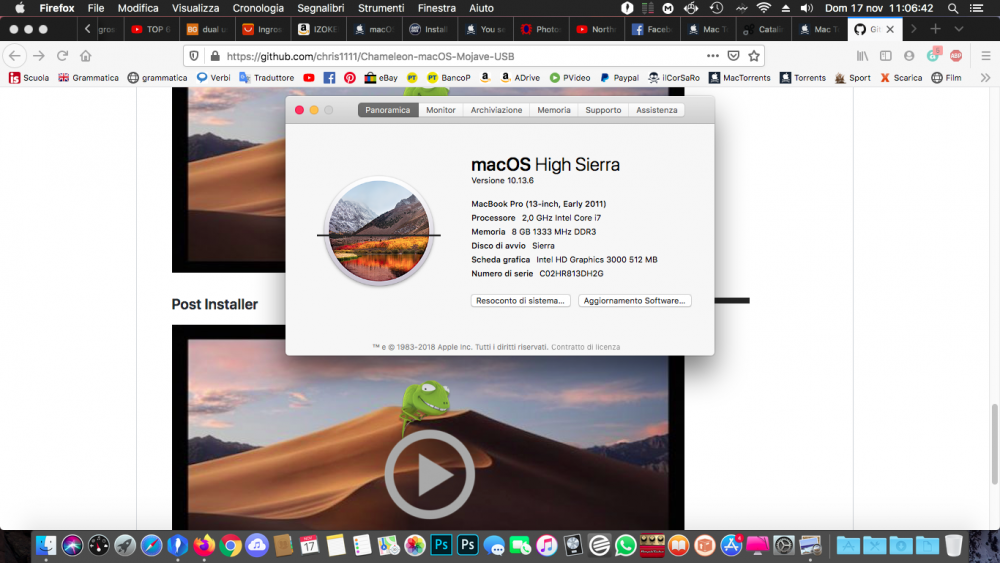The image size is (1000, 563).
Task: Open Firefox home page icon
Action: (x=85, y=56)
